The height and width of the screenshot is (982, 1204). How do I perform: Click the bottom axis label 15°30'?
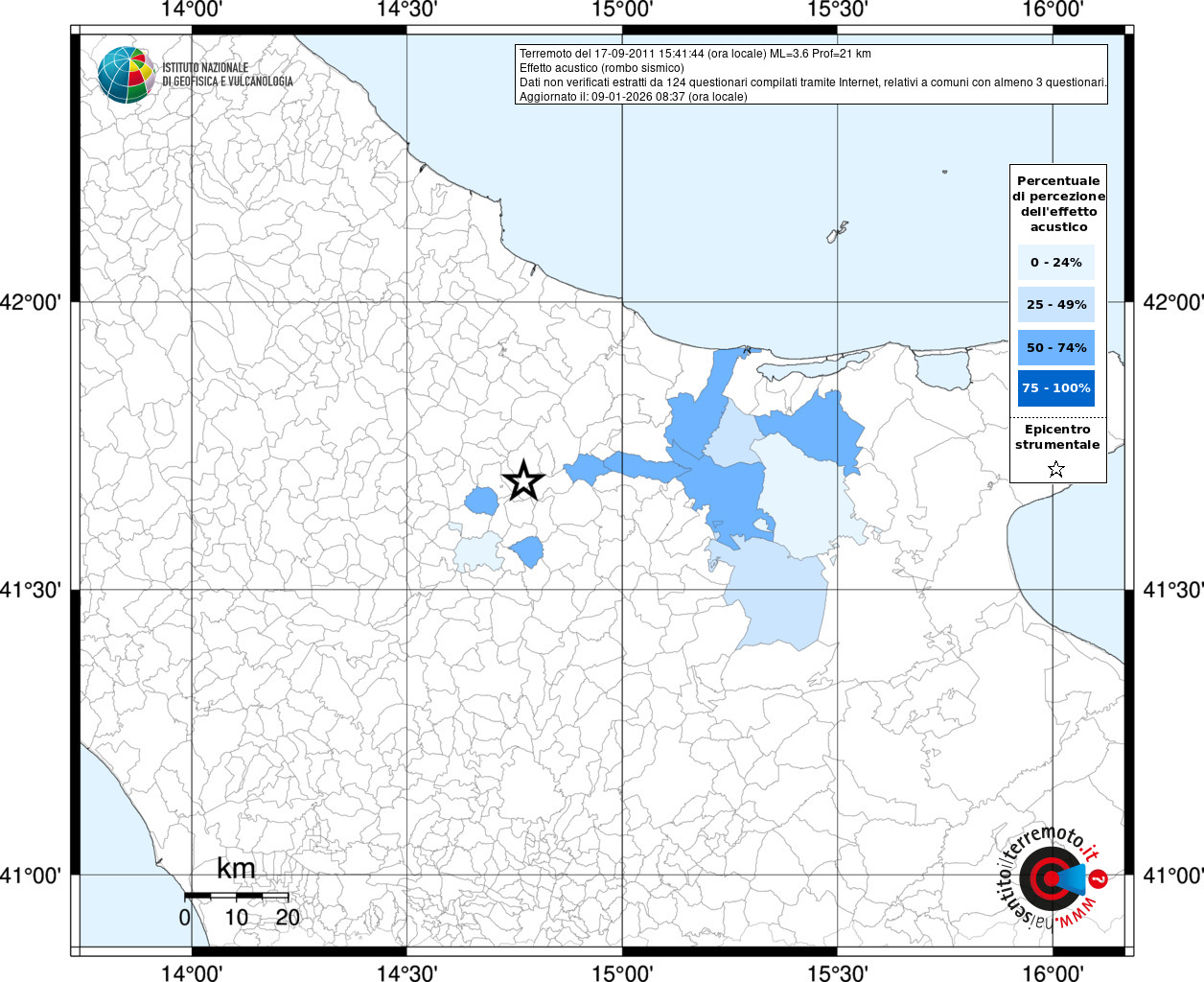(x=838, y=972)
